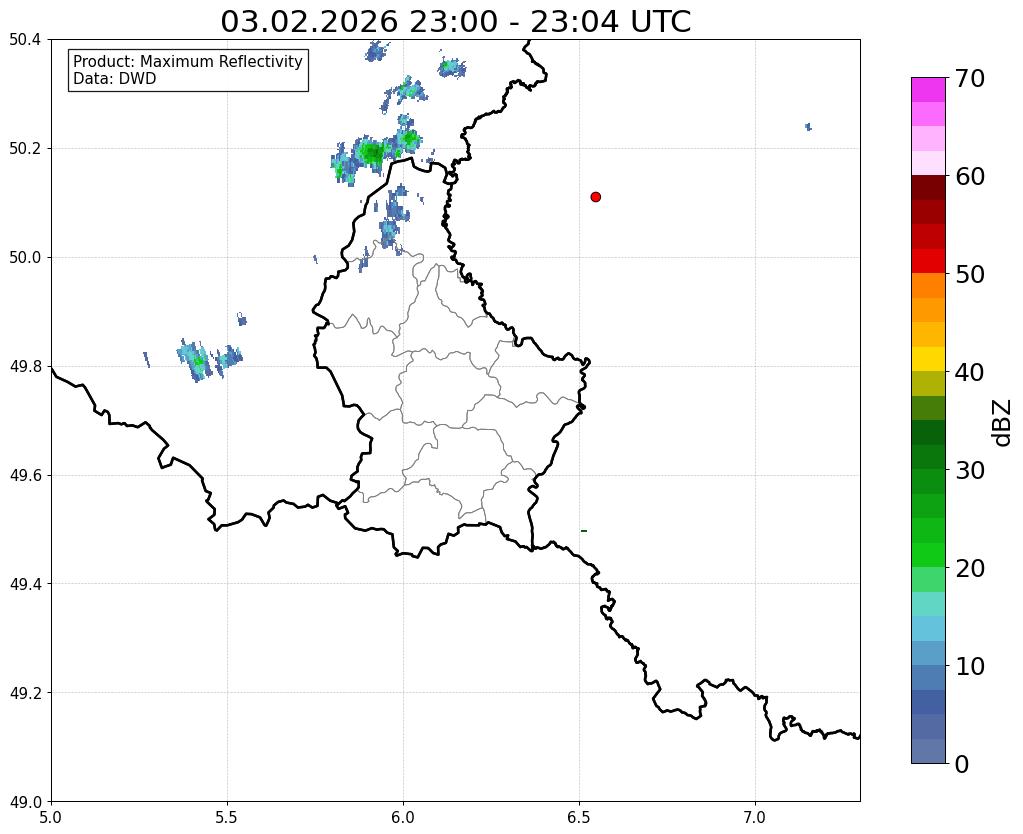Click the latitude tick label '49.2'
The height and width of the screenshot is (834, 1023).
coord(25,693)
